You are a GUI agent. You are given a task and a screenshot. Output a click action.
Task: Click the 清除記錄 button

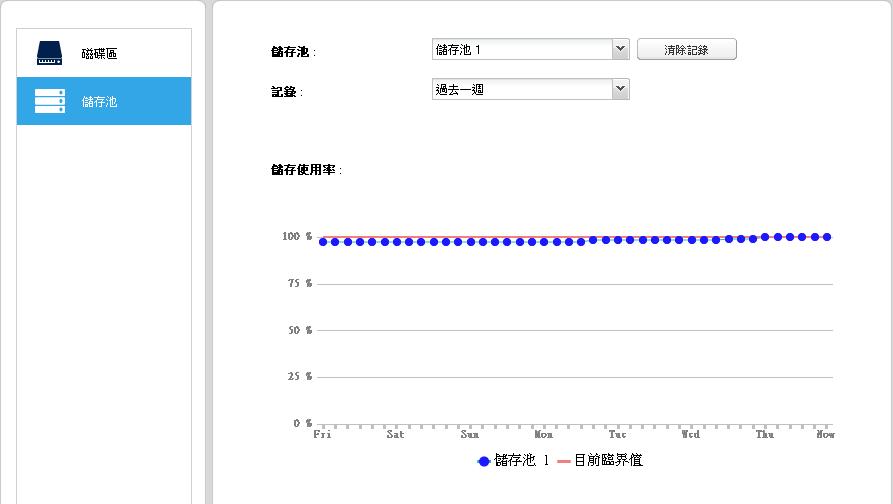point(687,50)
